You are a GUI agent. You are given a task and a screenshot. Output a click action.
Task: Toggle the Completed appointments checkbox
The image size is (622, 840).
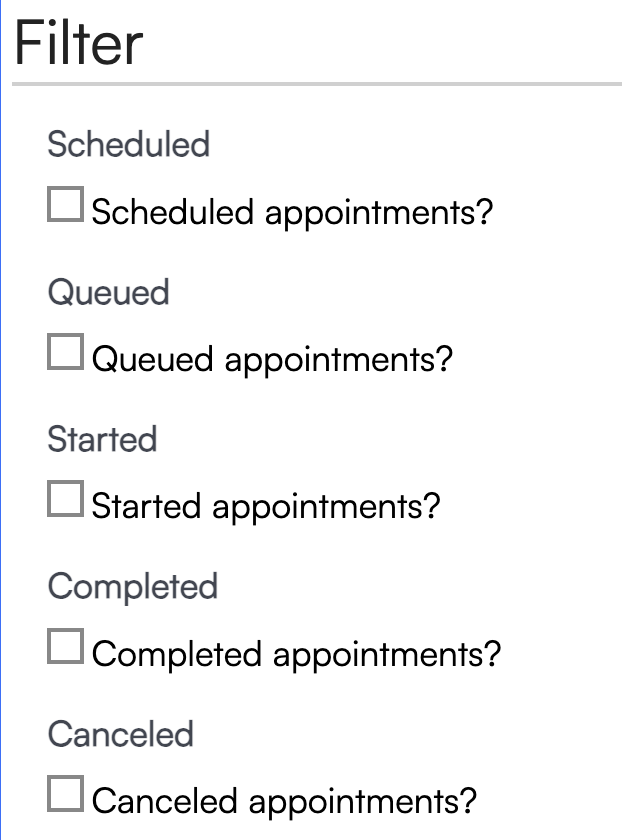click(65, 648)
